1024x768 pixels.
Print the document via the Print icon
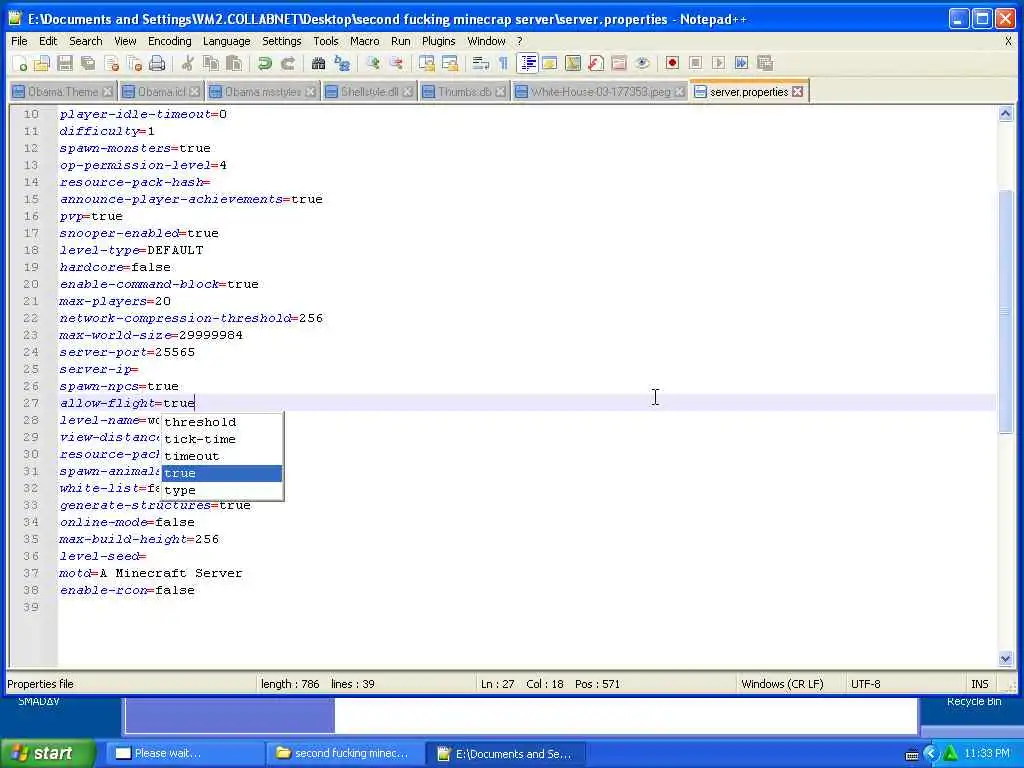coord(157,63)
